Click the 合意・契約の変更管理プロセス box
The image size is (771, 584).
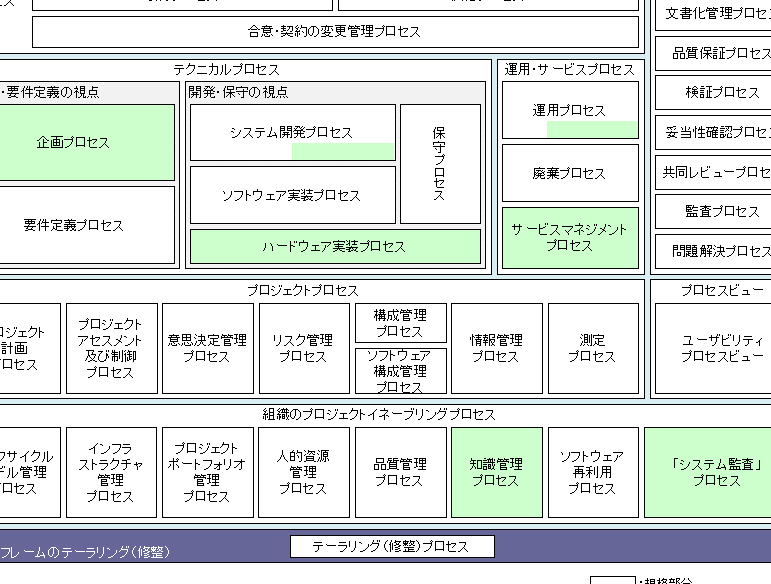335,32
